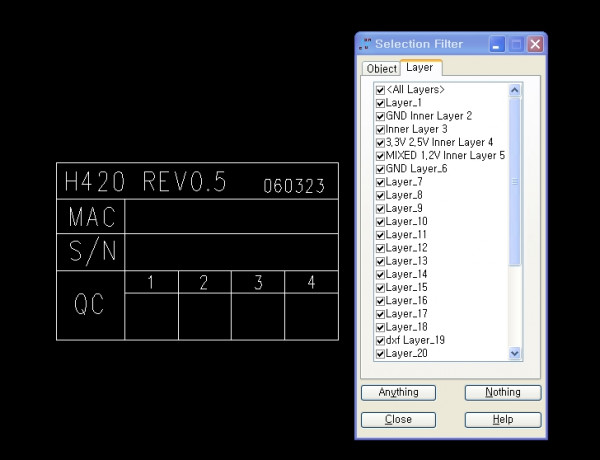Viewport: 600px width, 460px height.
Task: Click the Nothing button
Action: click(x=503, y=393)
